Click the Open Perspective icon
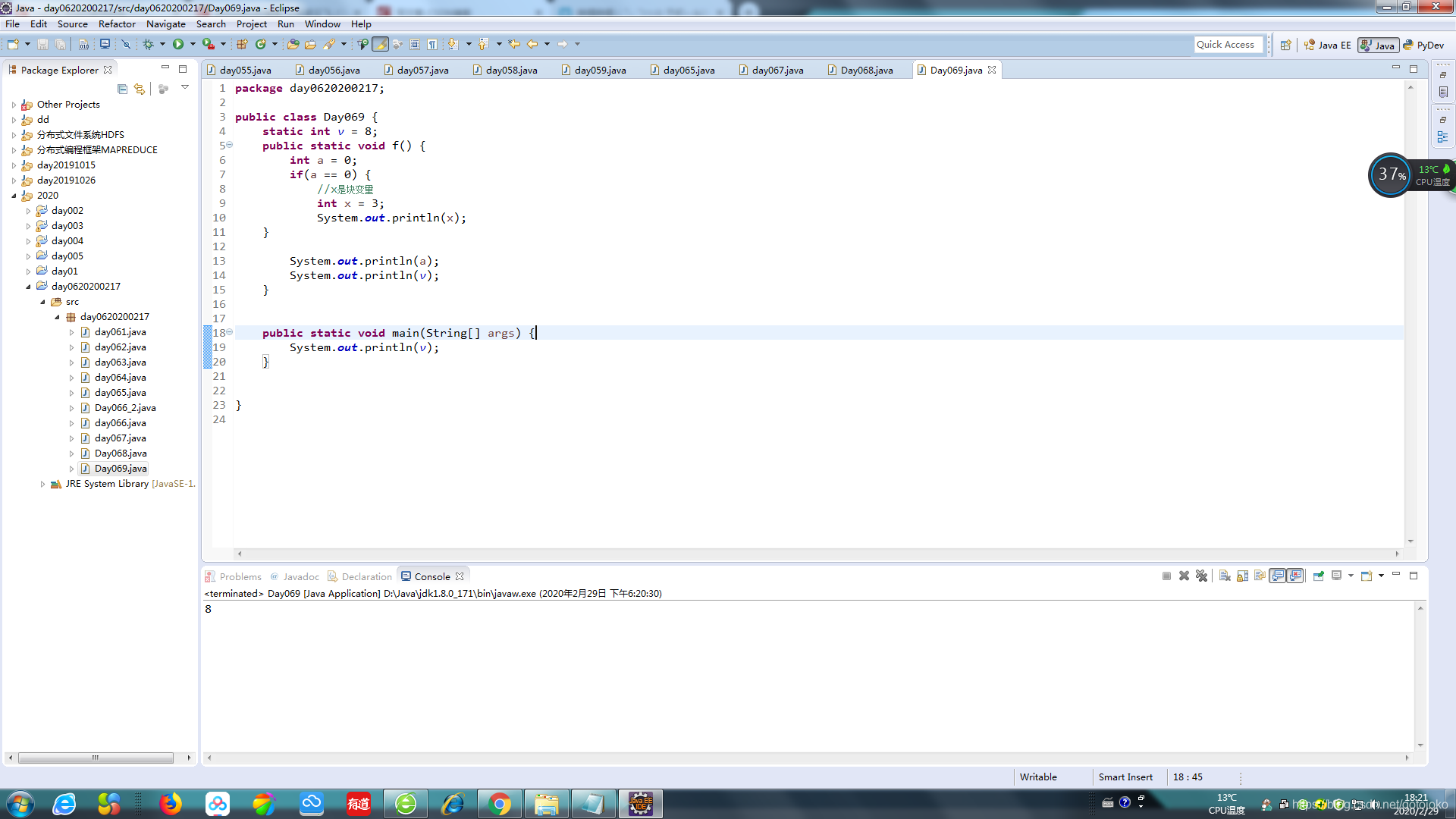Image resolution: width=1456 pixels, height=819 pixels. [x=1285, y=45]
